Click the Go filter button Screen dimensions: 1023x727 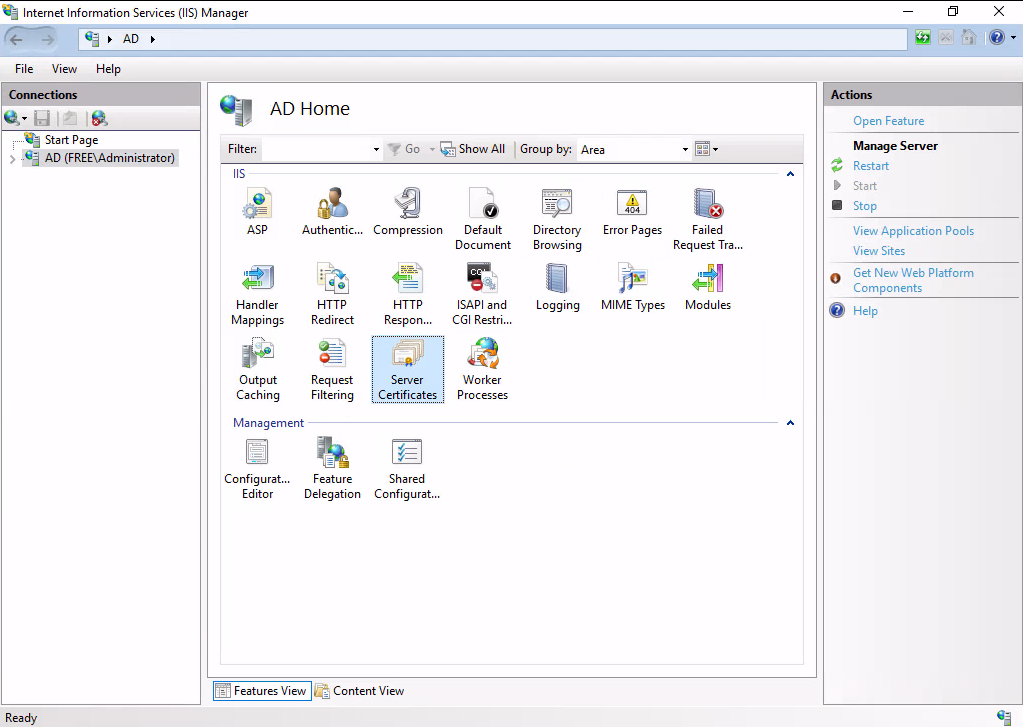[405, 149]
